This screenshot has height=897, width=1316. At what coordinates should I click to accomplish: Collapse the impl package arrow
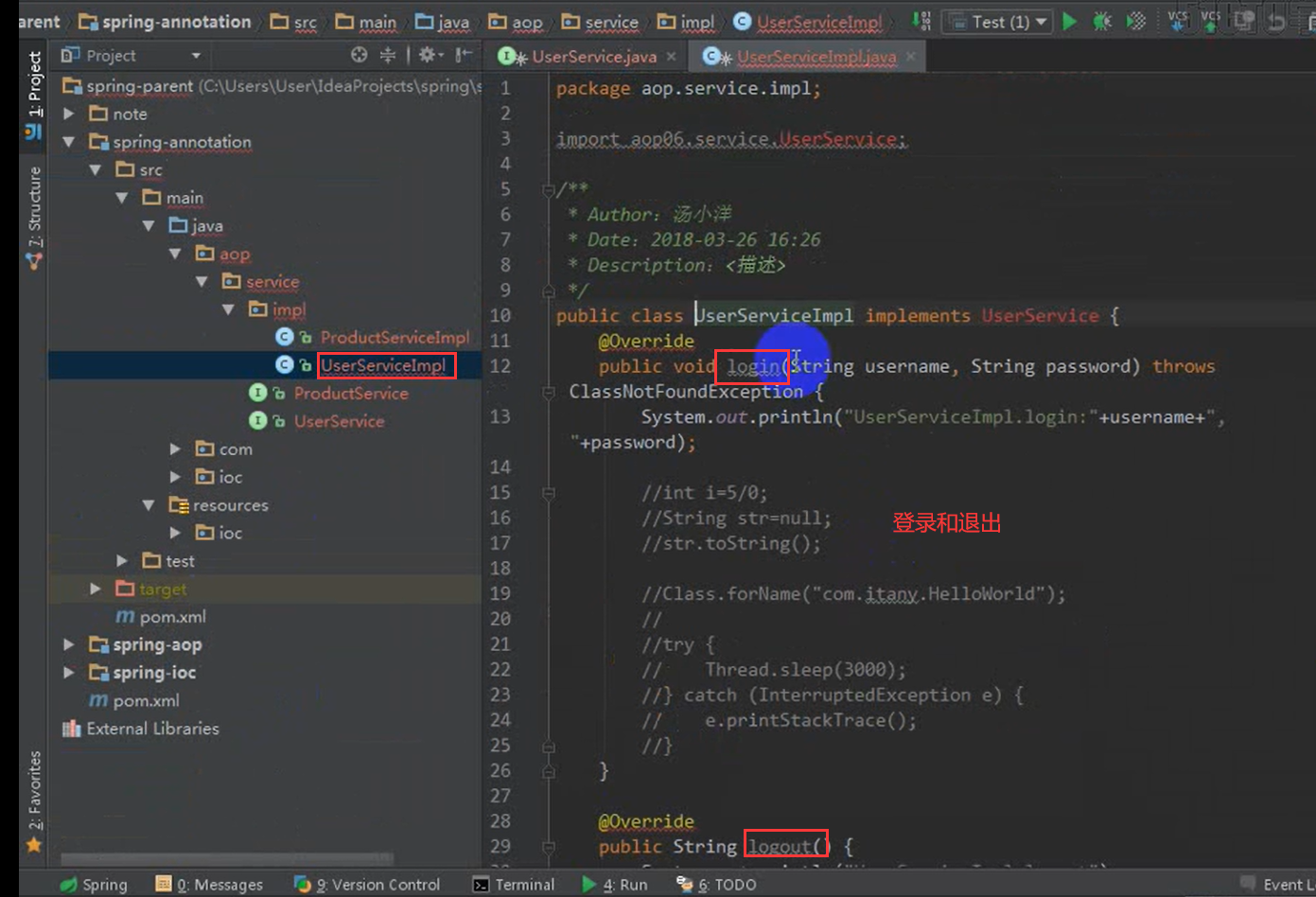[228, 309]
